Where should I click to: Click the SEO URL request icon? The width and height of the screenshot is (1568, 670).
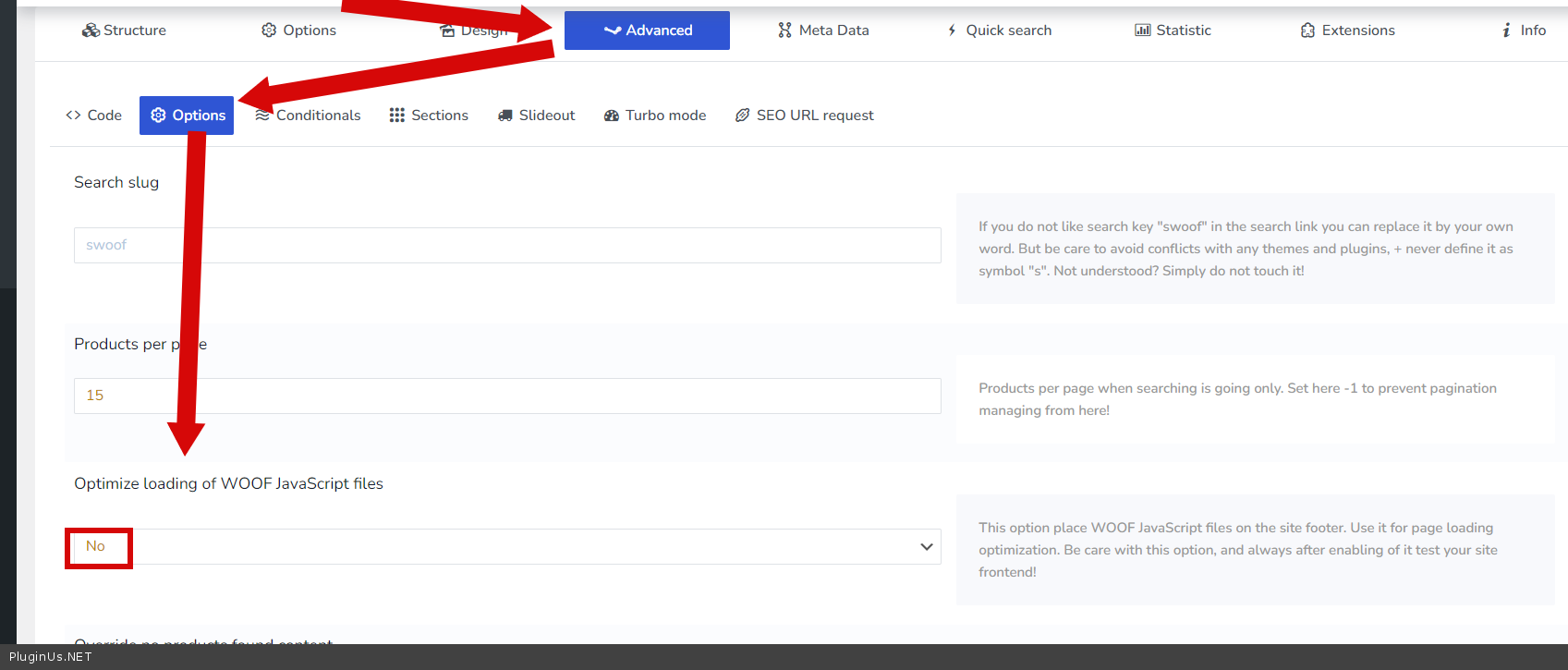point(742,116)
